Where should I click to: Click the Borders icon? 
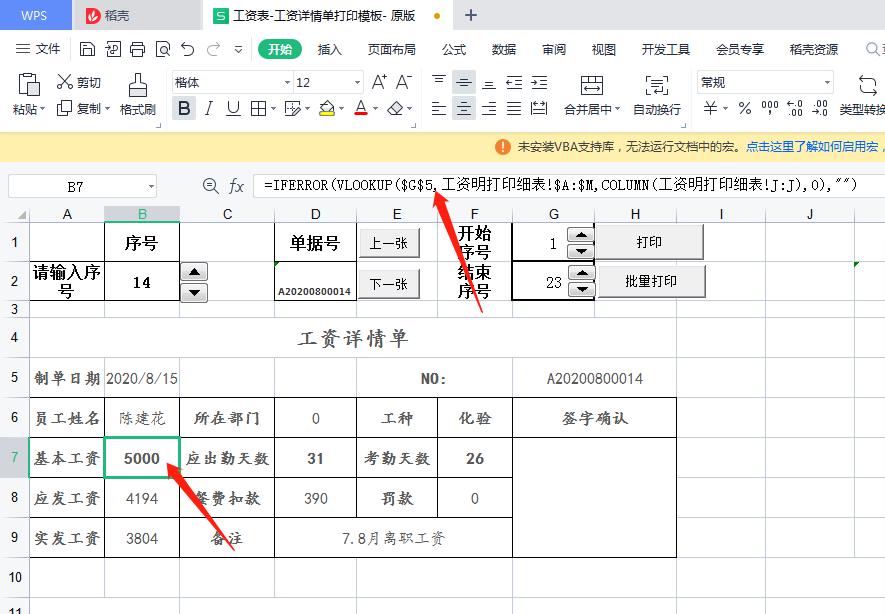tap(258, 108)
